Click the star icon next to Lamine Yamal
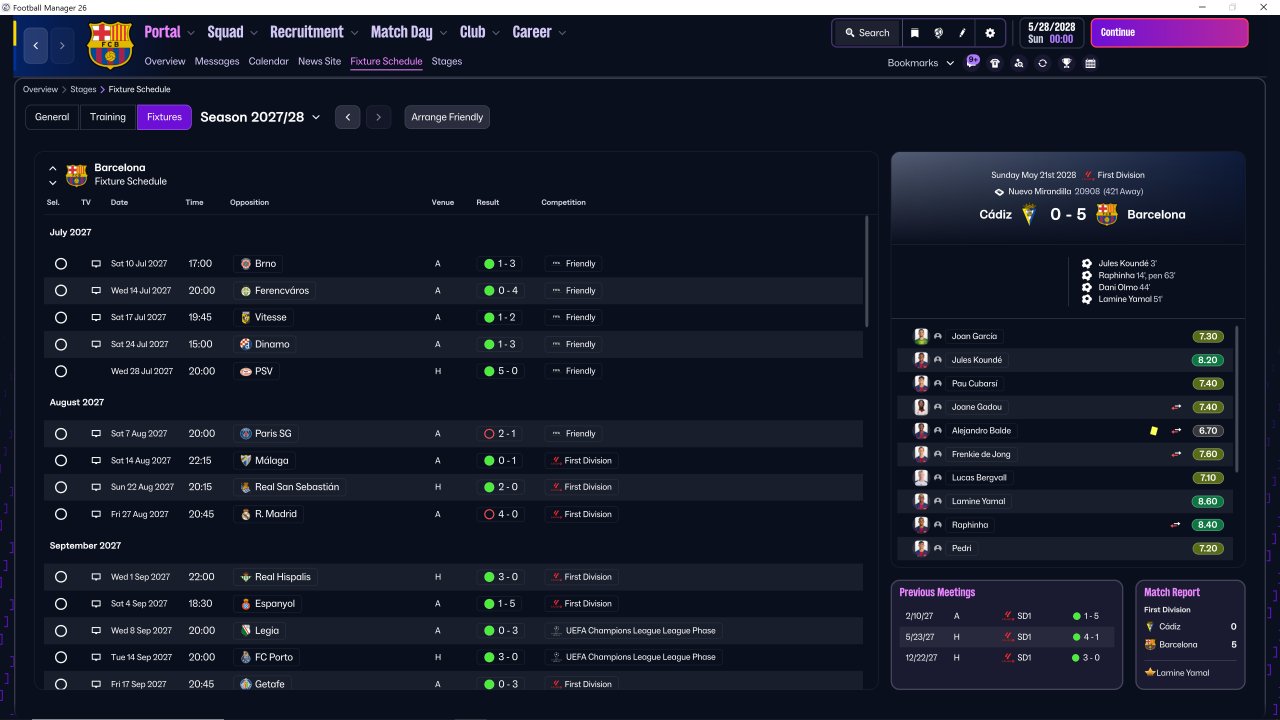Screen dimensions: 1280x720 [1150, 673]
